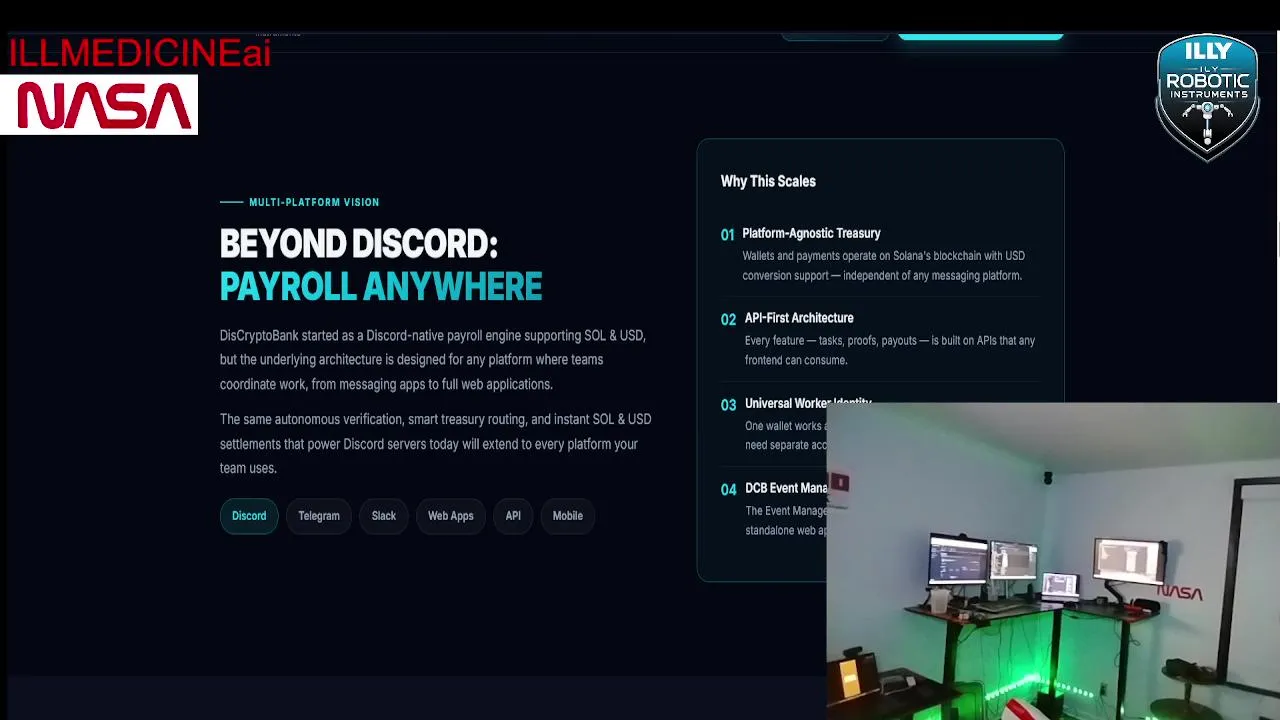Click 'Universal Worker Identity' item title

click(x=808, y=403)
